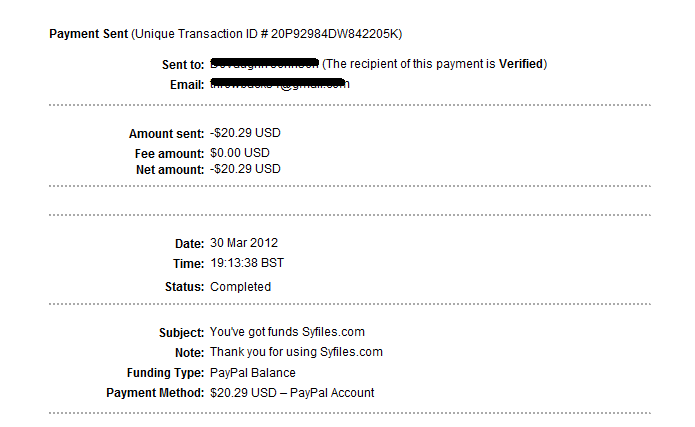
Task: Click the date 30 Mar 2012
Action: [x=244, y=244]
